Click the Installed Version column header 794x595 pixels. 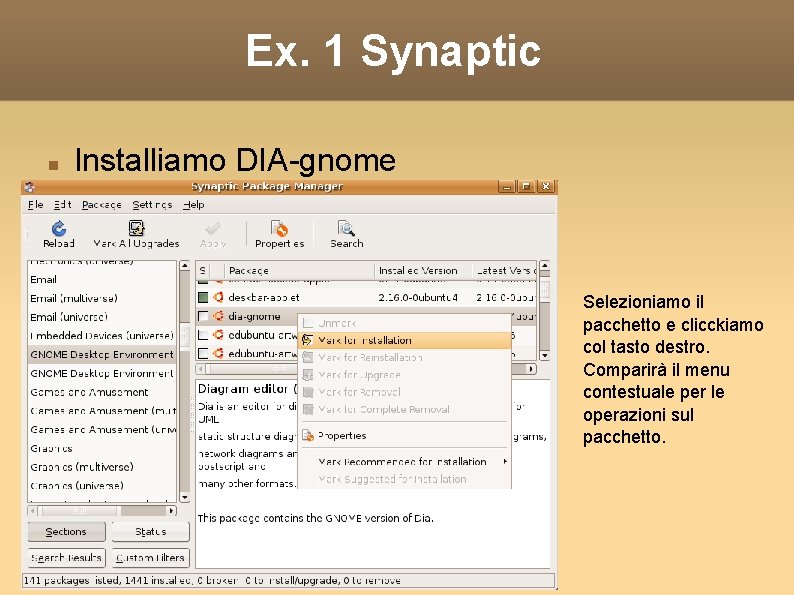tap(423, 270)
